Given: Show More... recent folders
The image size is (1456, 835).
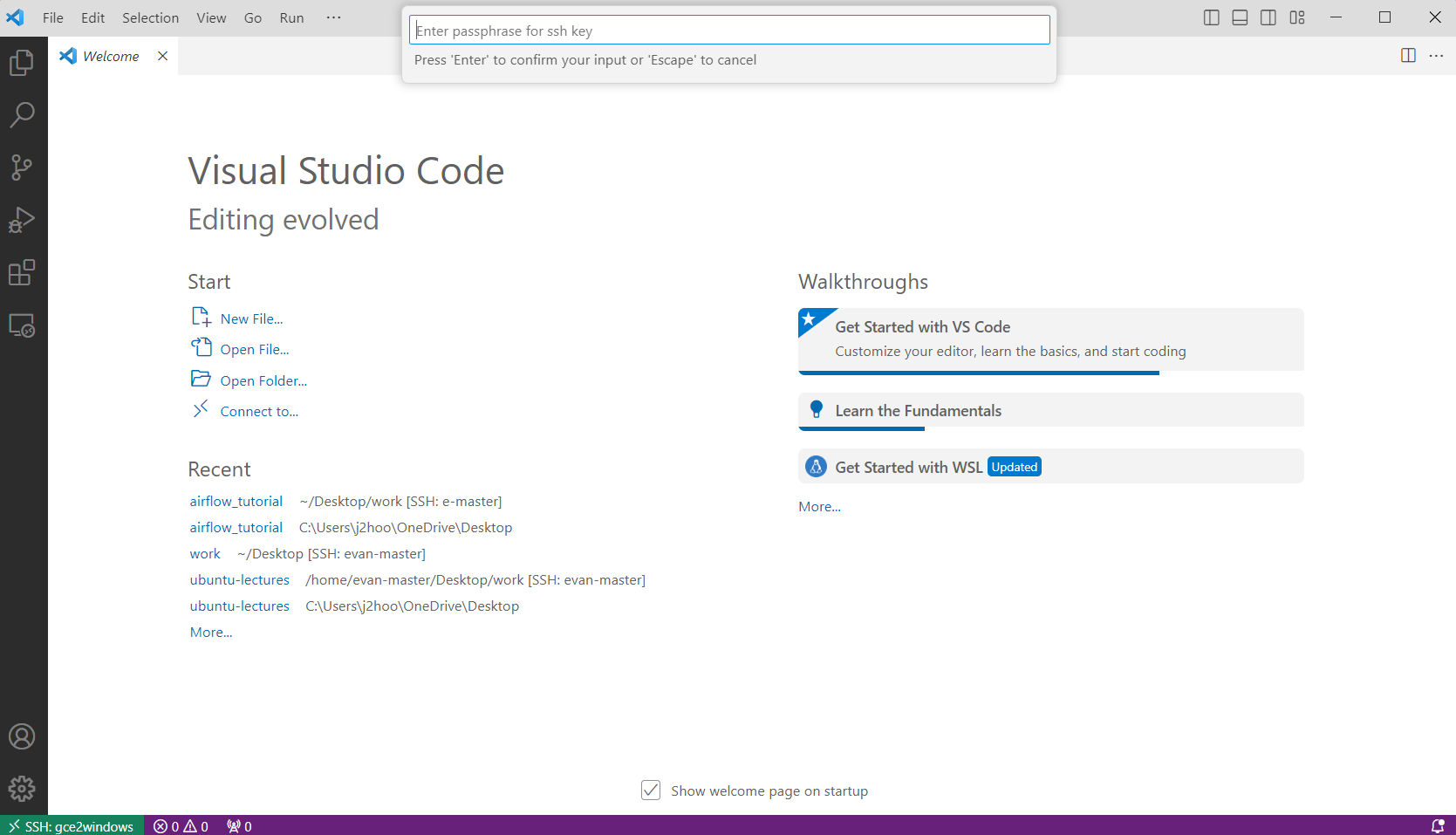Looking at the screenshot, I should (x=211, y=633).
